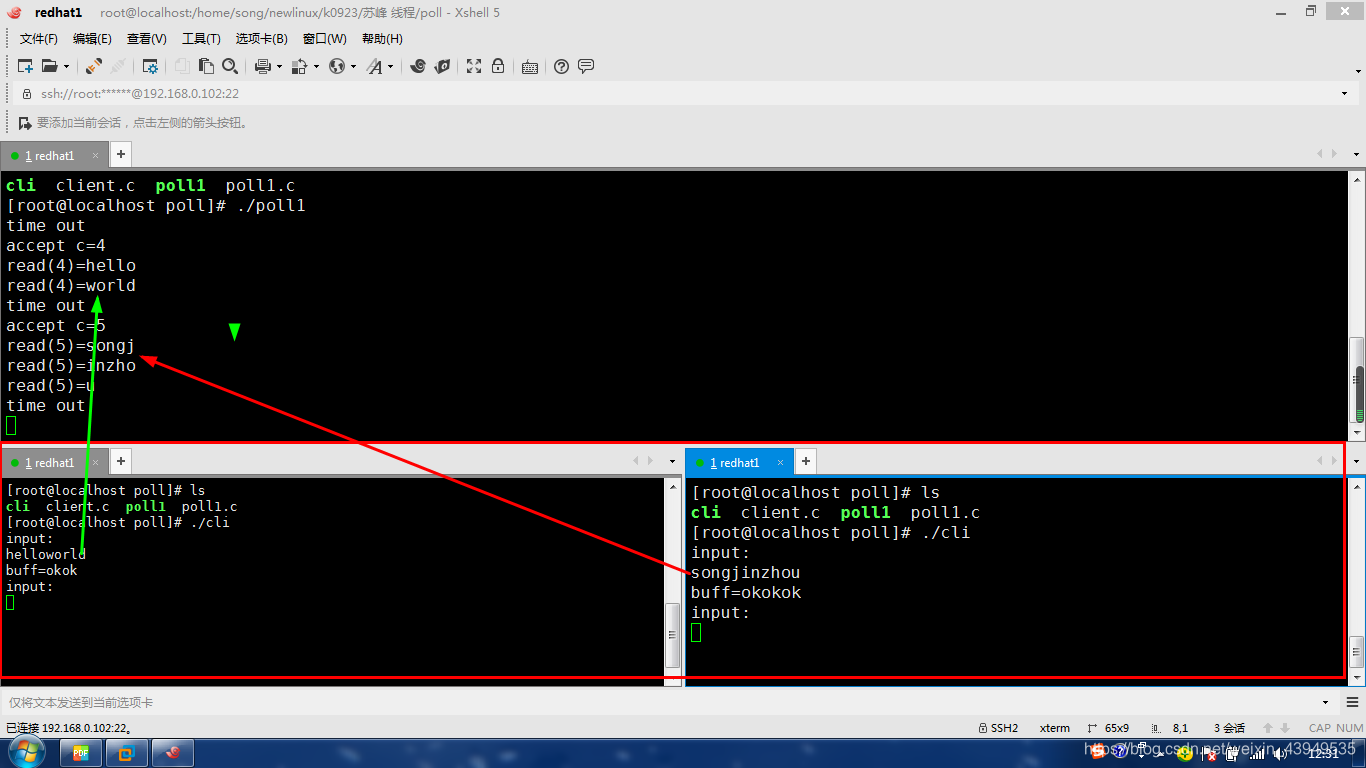The image size is (1366, 768).
Task: Click the keyboard Key Mapping icon
Action: click(530, 67)
